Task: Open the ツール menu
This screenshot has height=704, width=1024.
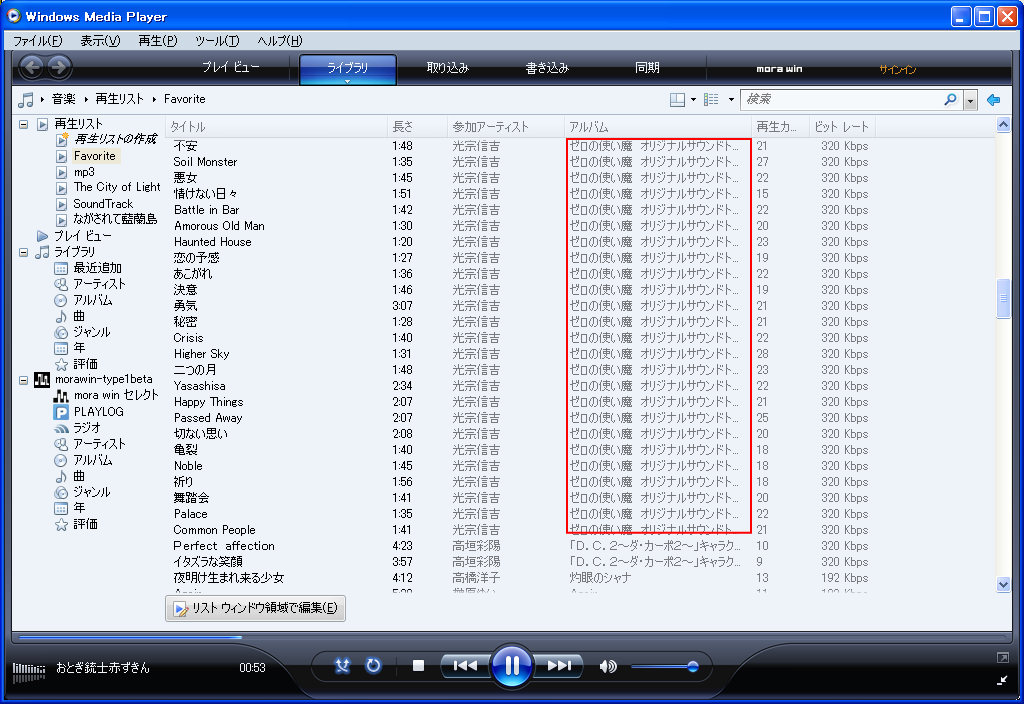Action: [x=217, y=40]
